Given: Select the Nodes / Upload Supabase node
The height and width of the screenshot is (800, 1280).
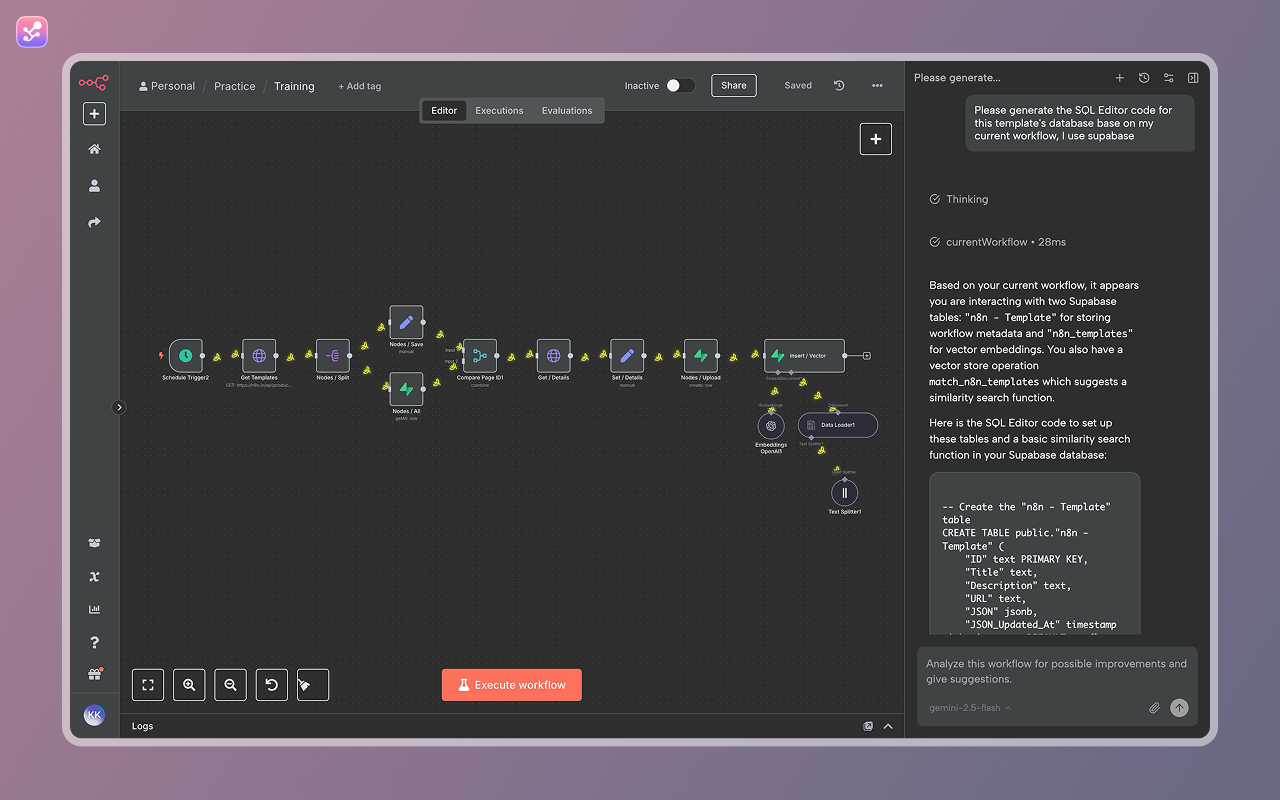Looking at the screenshot, I should 701,355.
